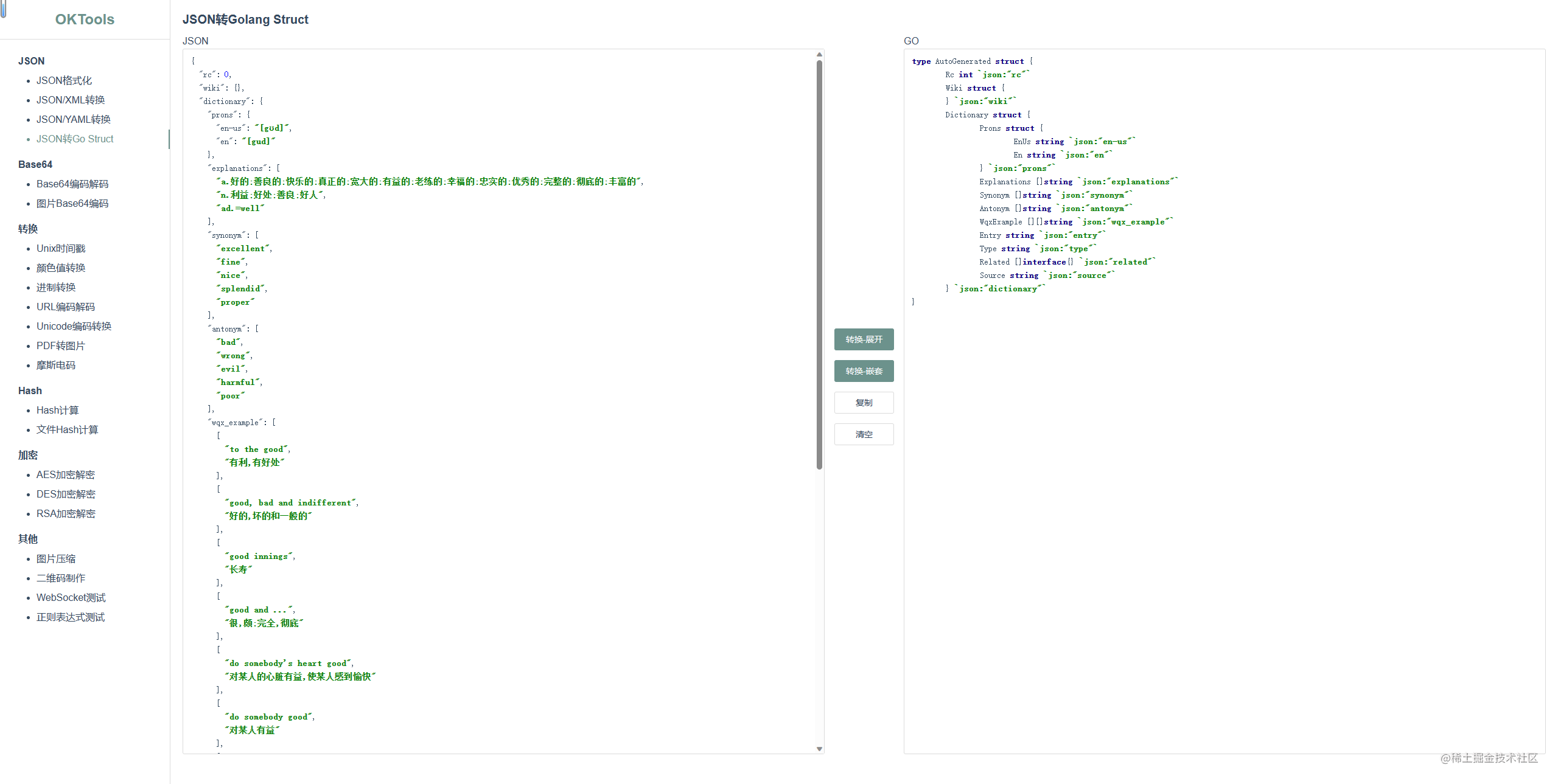The width and height of the screenshot is (1558, 784).
Task: Open Unix时间戳 converter
Action: 61,248
